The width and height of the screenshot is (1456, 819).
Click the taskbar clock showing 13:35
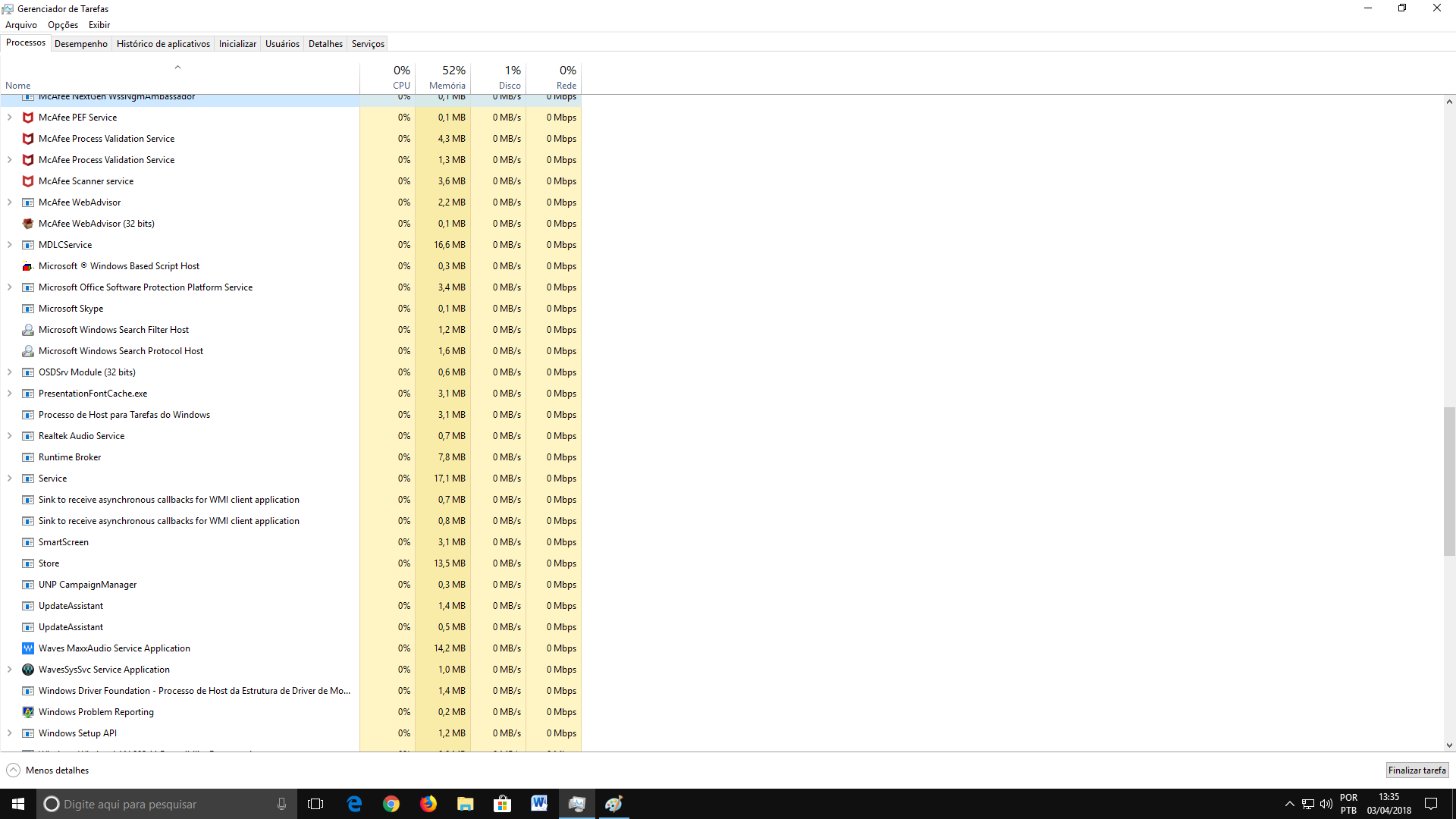click(x=1389, y=804)
